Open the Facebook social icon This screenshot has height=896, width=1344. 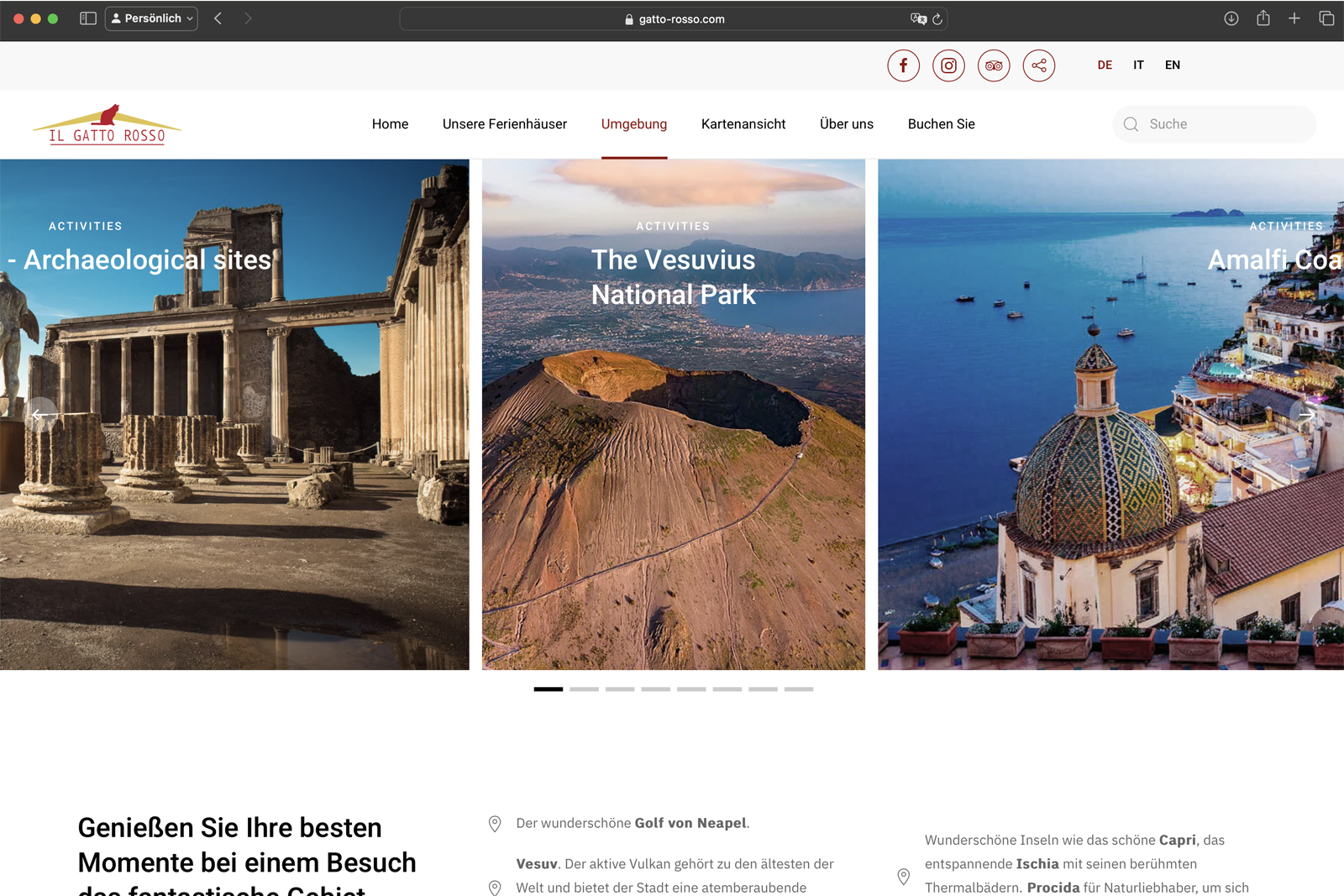[903, 65]
